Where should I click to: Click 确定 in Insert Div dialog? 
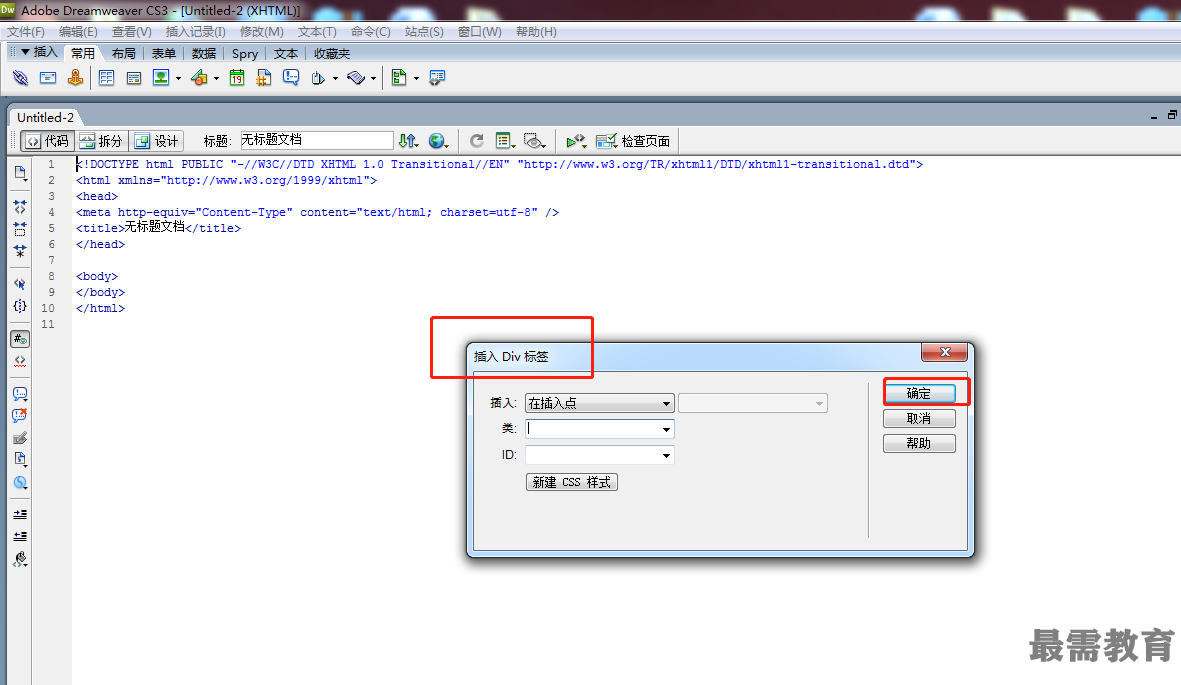[919, 393]
